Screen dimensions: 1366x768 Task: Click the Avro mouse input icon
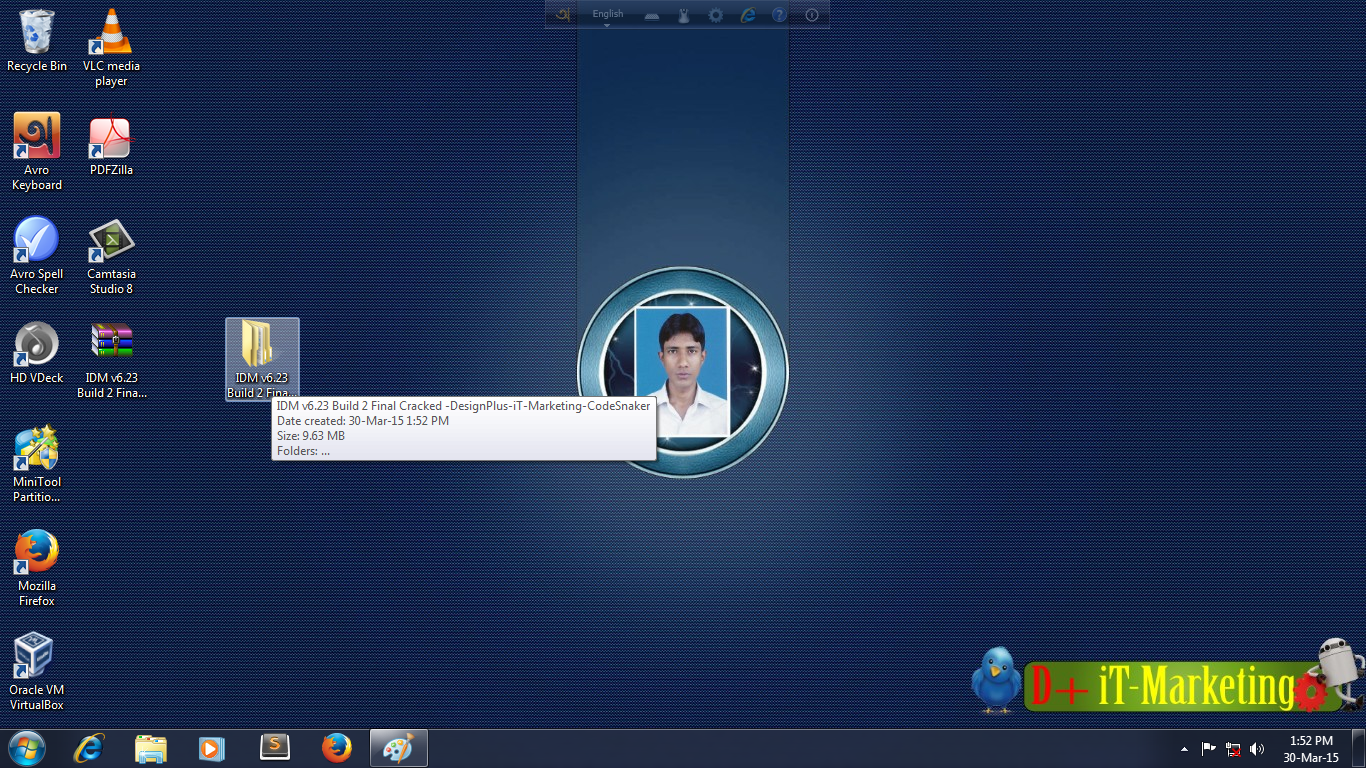pos(684,15)
